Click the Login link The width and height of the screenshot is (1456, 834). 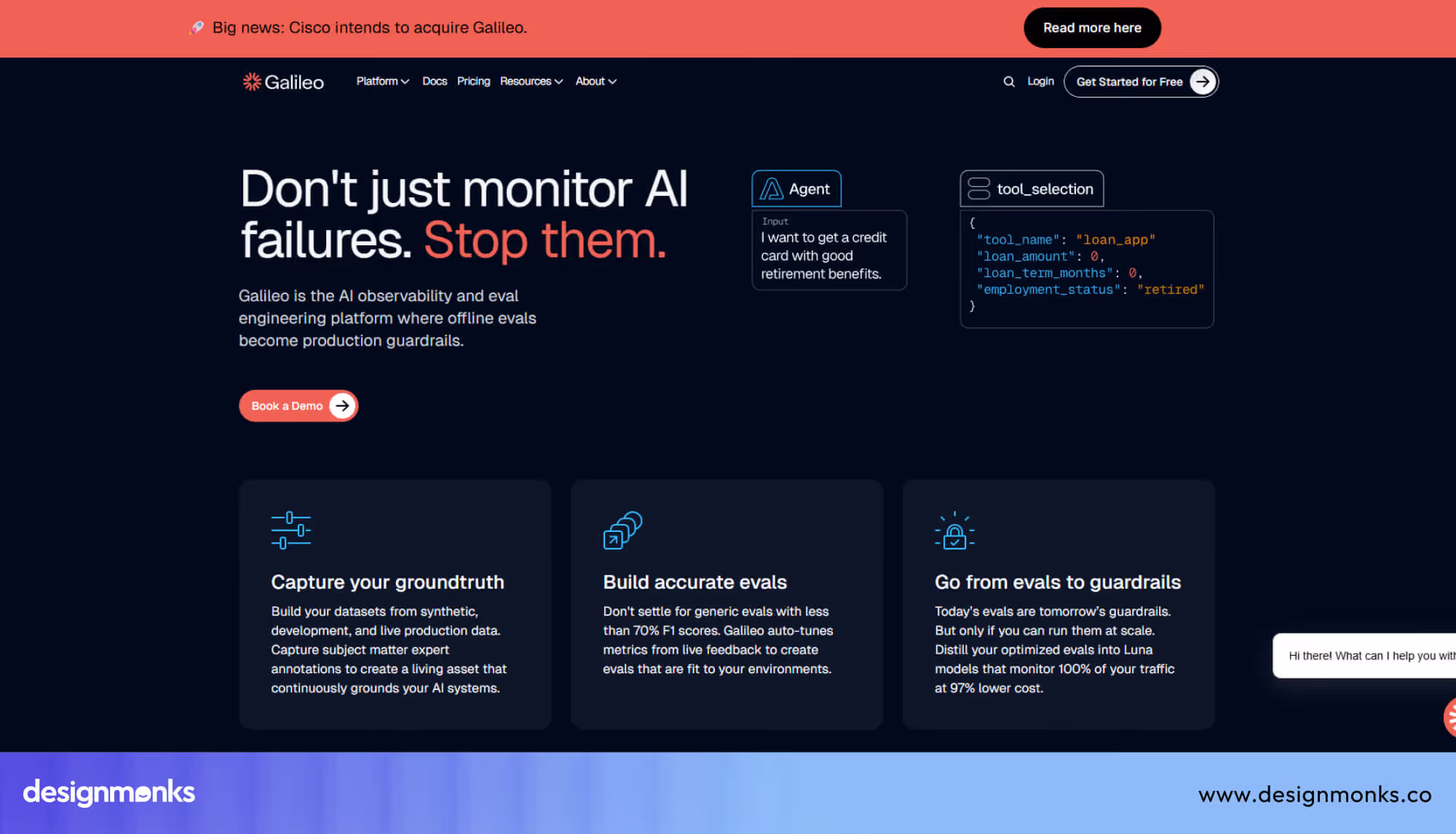(x=1040, y=82)
